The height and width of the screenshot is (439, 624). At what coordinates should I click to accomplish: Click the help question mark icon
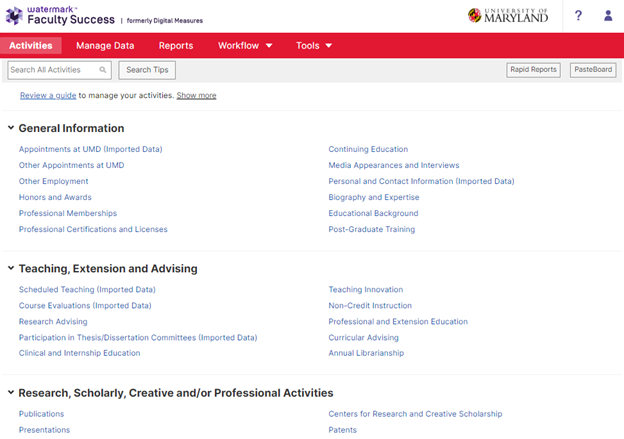(x=578, y=16)
